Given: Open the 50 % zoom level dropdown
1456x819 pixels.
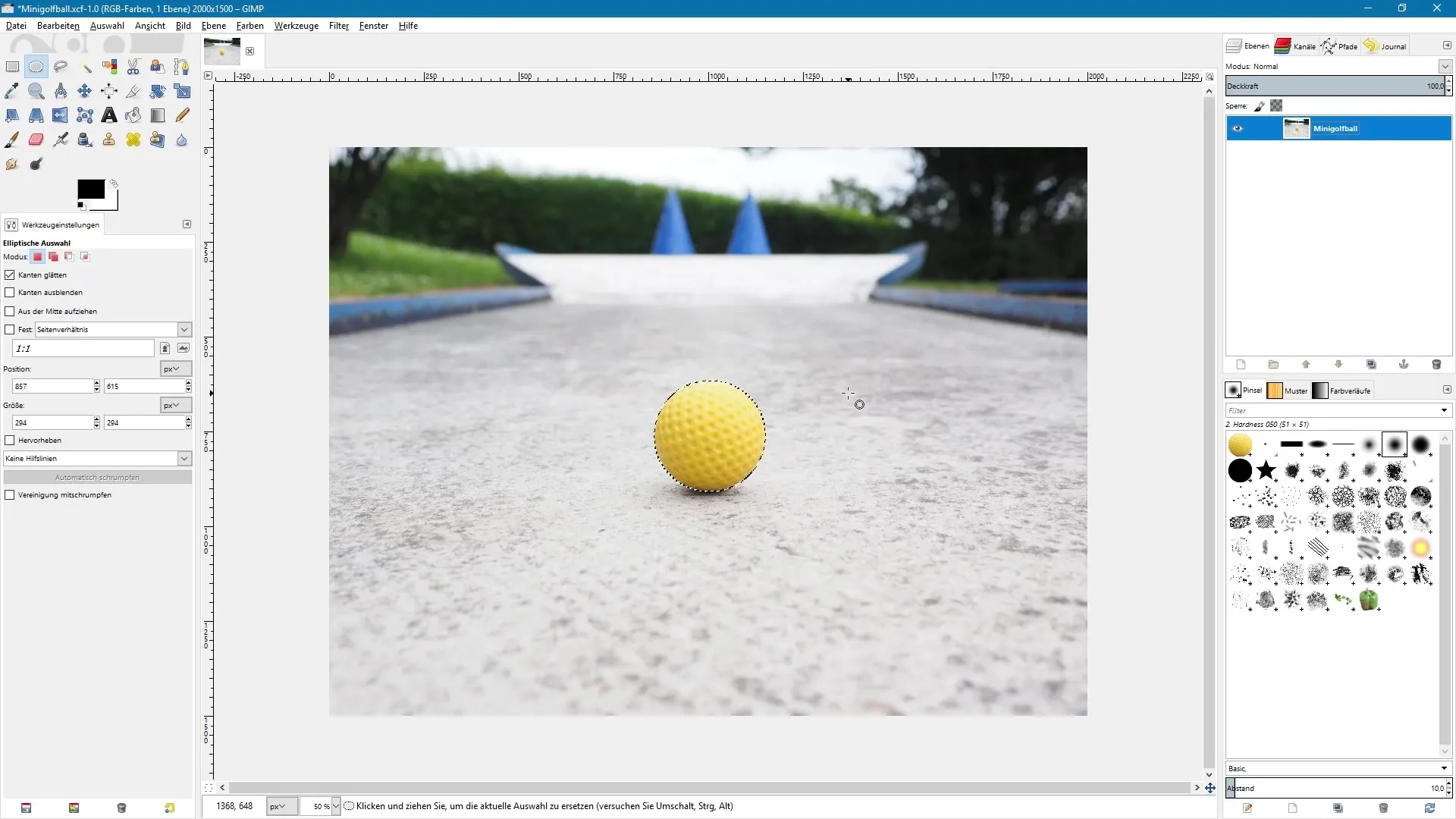Looking at the screenshot, I should [x=336, y=806].
